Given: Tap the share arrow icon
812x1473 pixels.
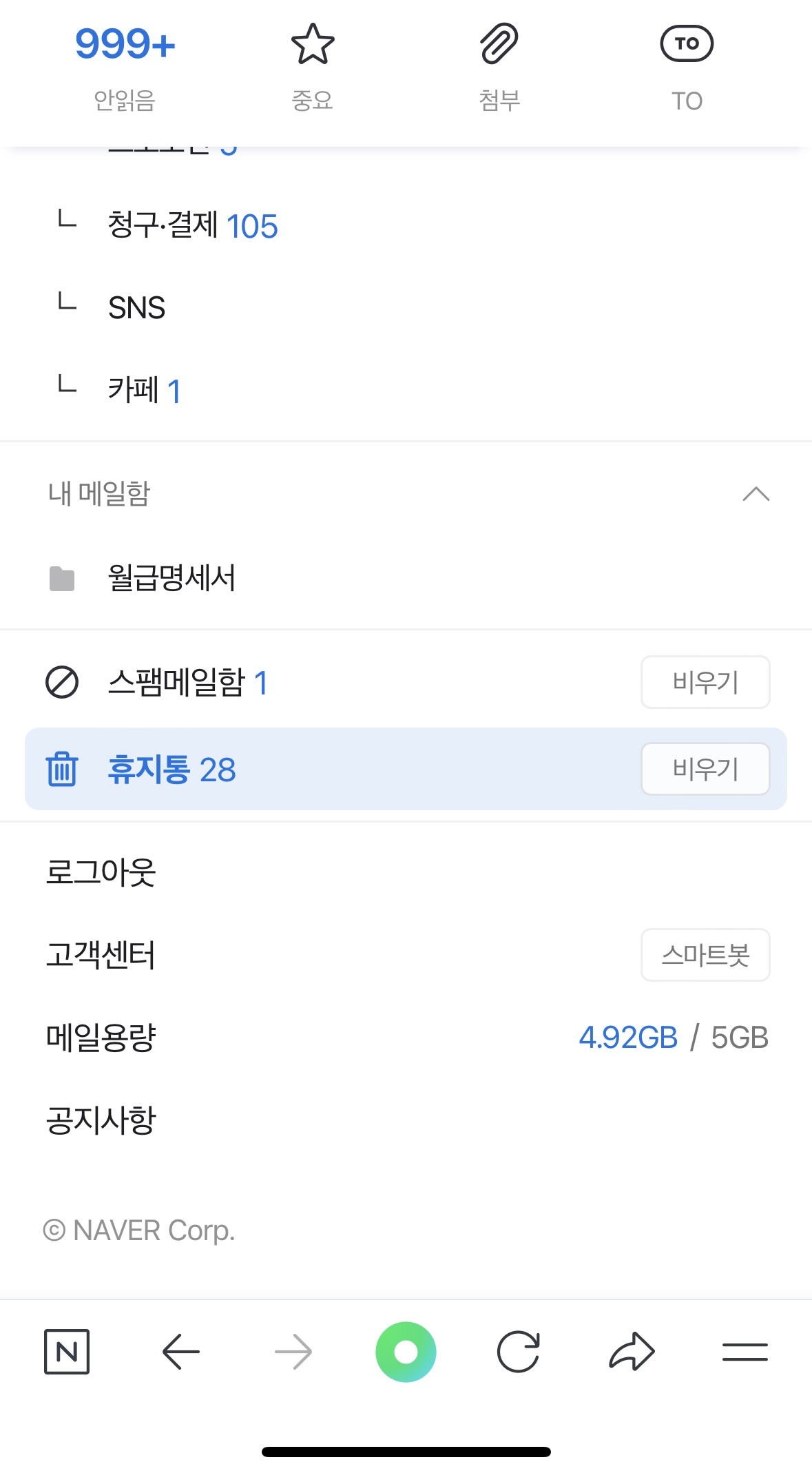Looking at the screenshot, I should tap(632, 1352).
